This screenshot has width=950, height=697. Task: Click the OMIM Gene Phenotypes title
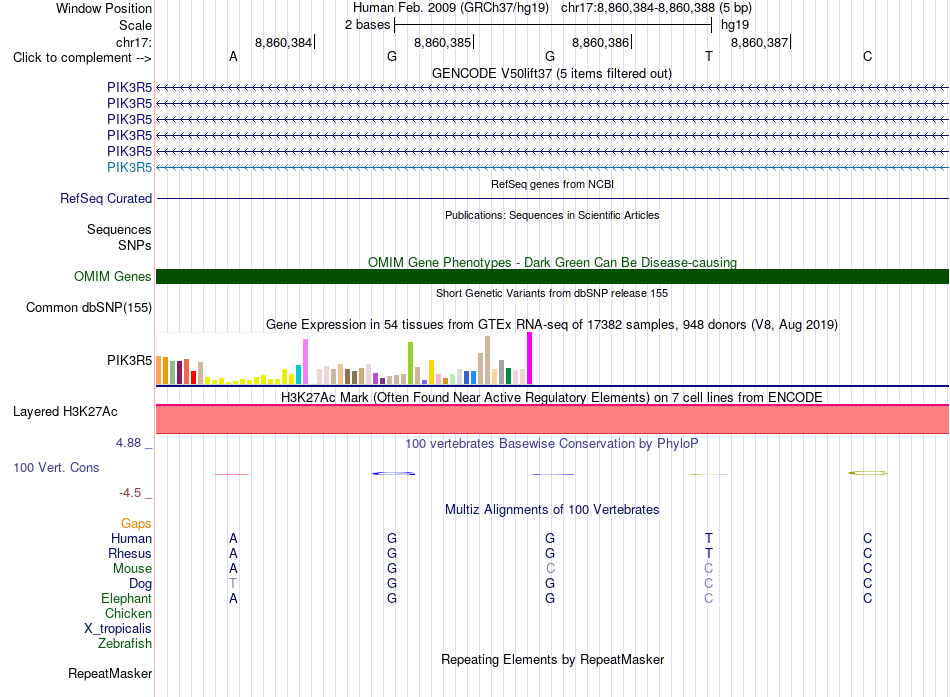(x=552, y=262)
